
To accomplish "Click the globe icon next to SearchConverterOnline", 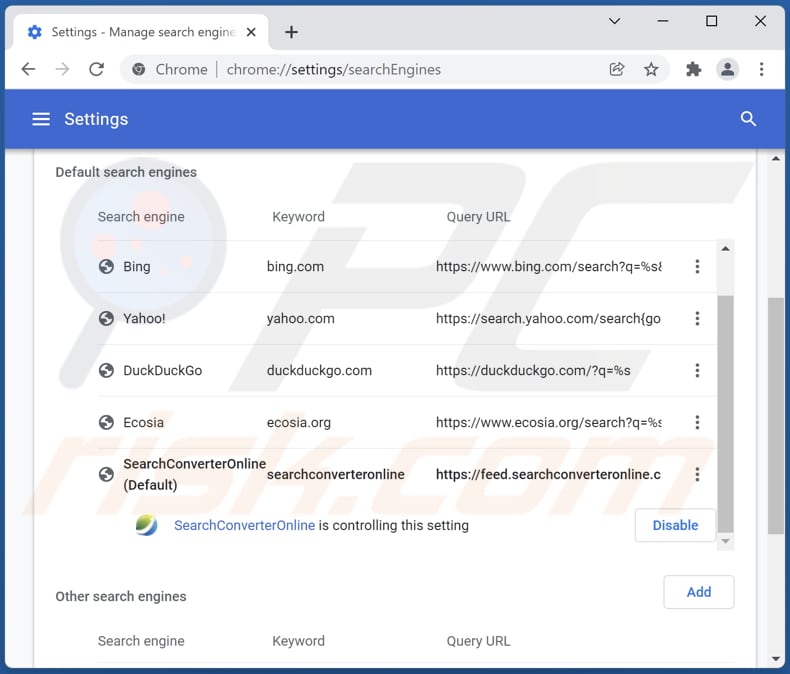I will click(x=106, y=474).
